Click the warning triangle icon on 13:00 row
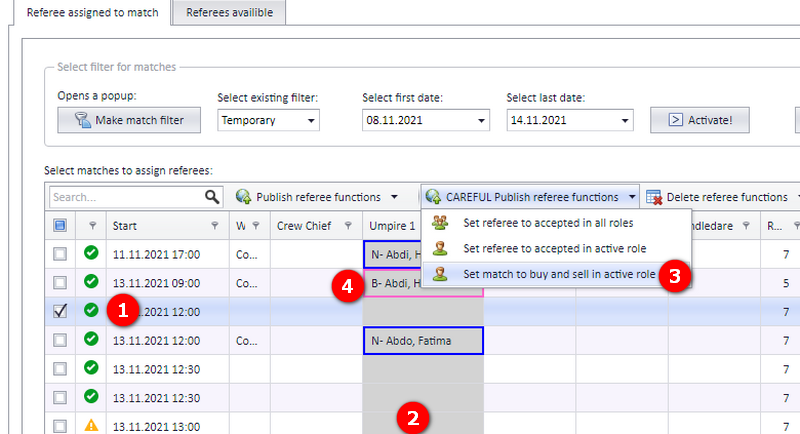Screen dimensions: 800x434 tap(91, 425)
